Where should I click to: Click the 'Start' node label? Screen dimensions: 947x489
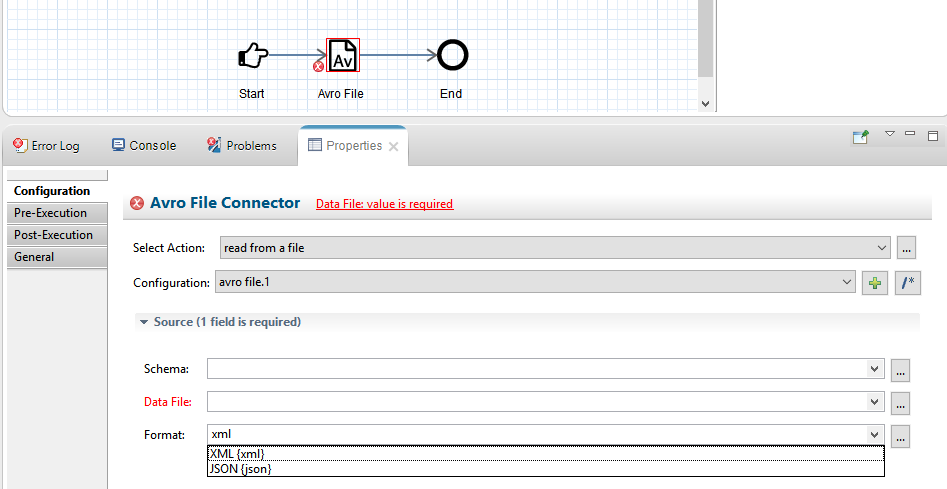click(251, 94)
